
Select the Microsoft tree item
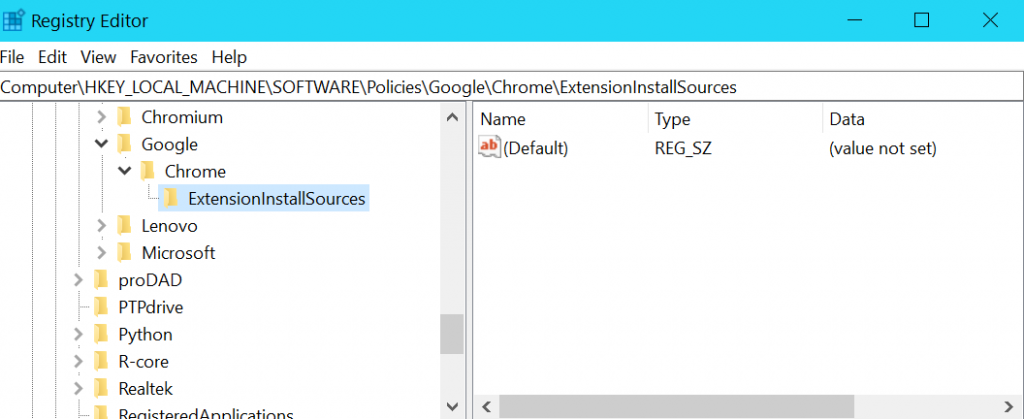[178, 253]
